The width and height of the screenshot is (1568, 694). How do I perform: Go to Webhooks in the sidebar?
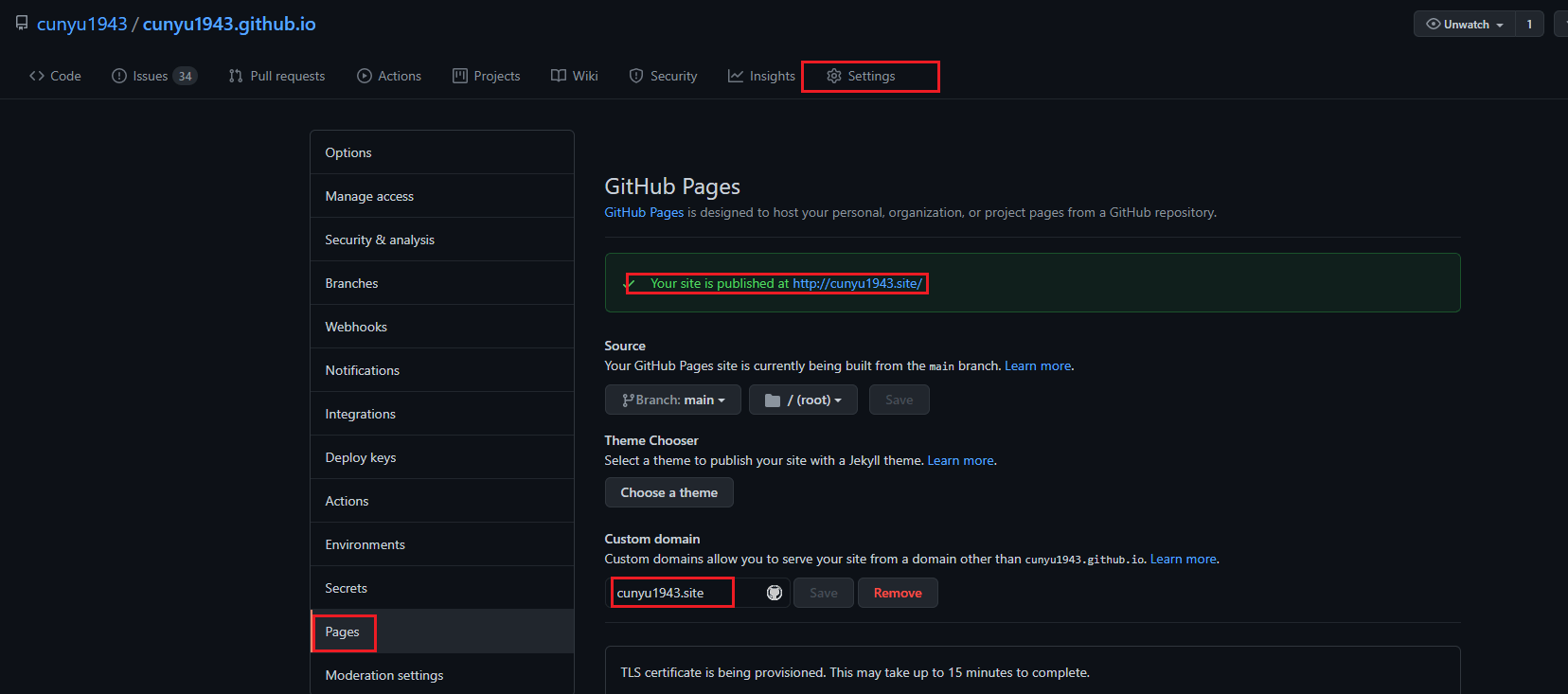coord(356,327)
